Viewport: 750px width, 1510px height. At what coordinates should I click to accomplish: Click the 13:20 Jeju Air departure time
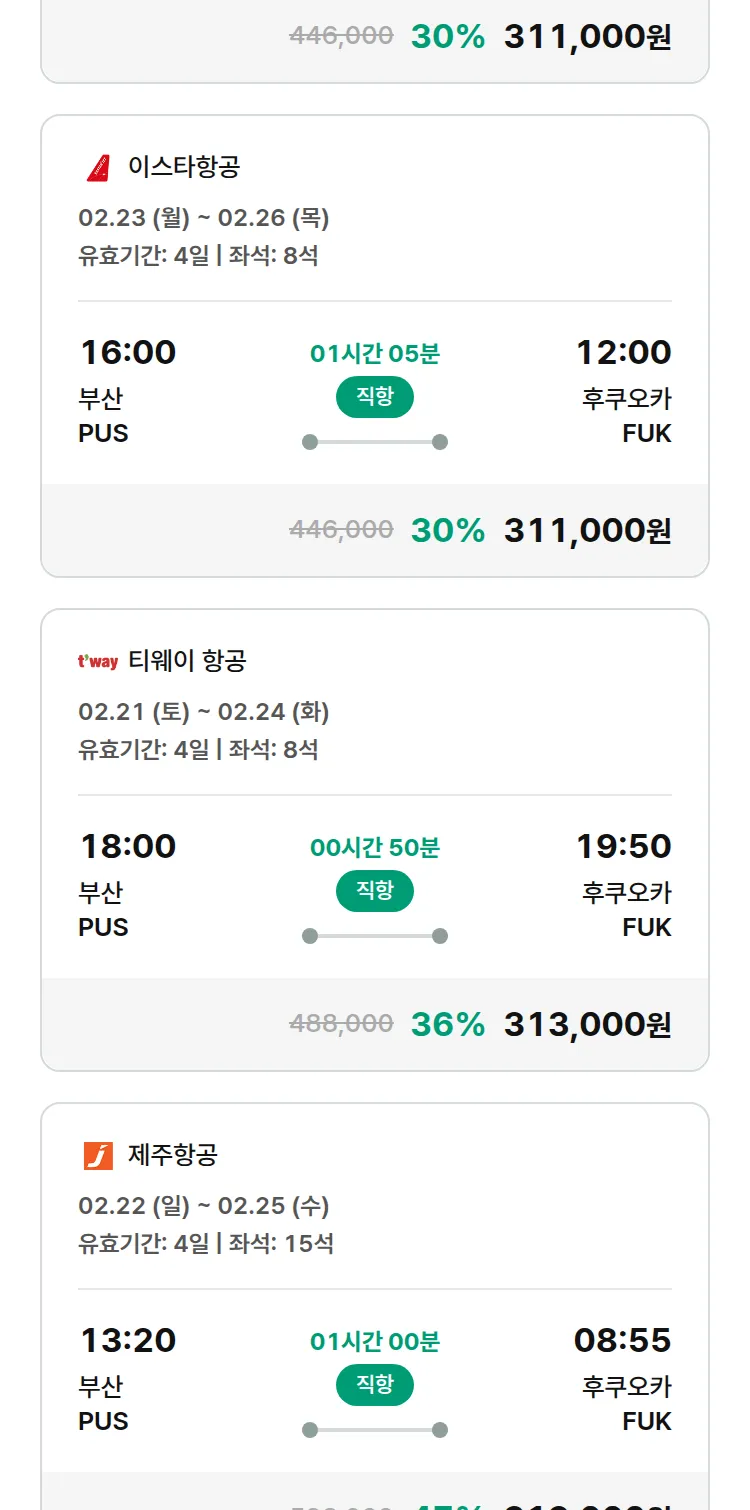point(128,1340)
